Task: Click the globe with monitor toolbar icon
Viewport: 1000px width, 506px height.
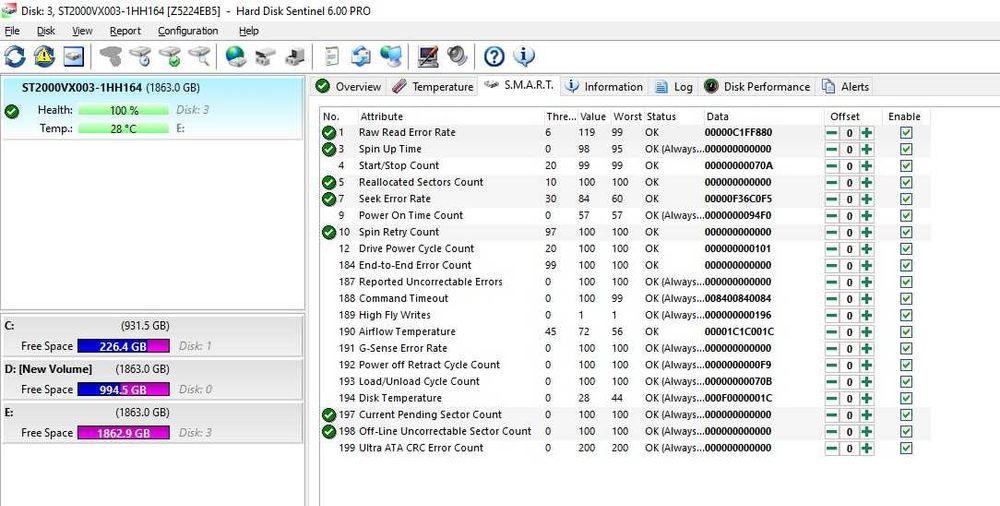Action: point(390,56)
